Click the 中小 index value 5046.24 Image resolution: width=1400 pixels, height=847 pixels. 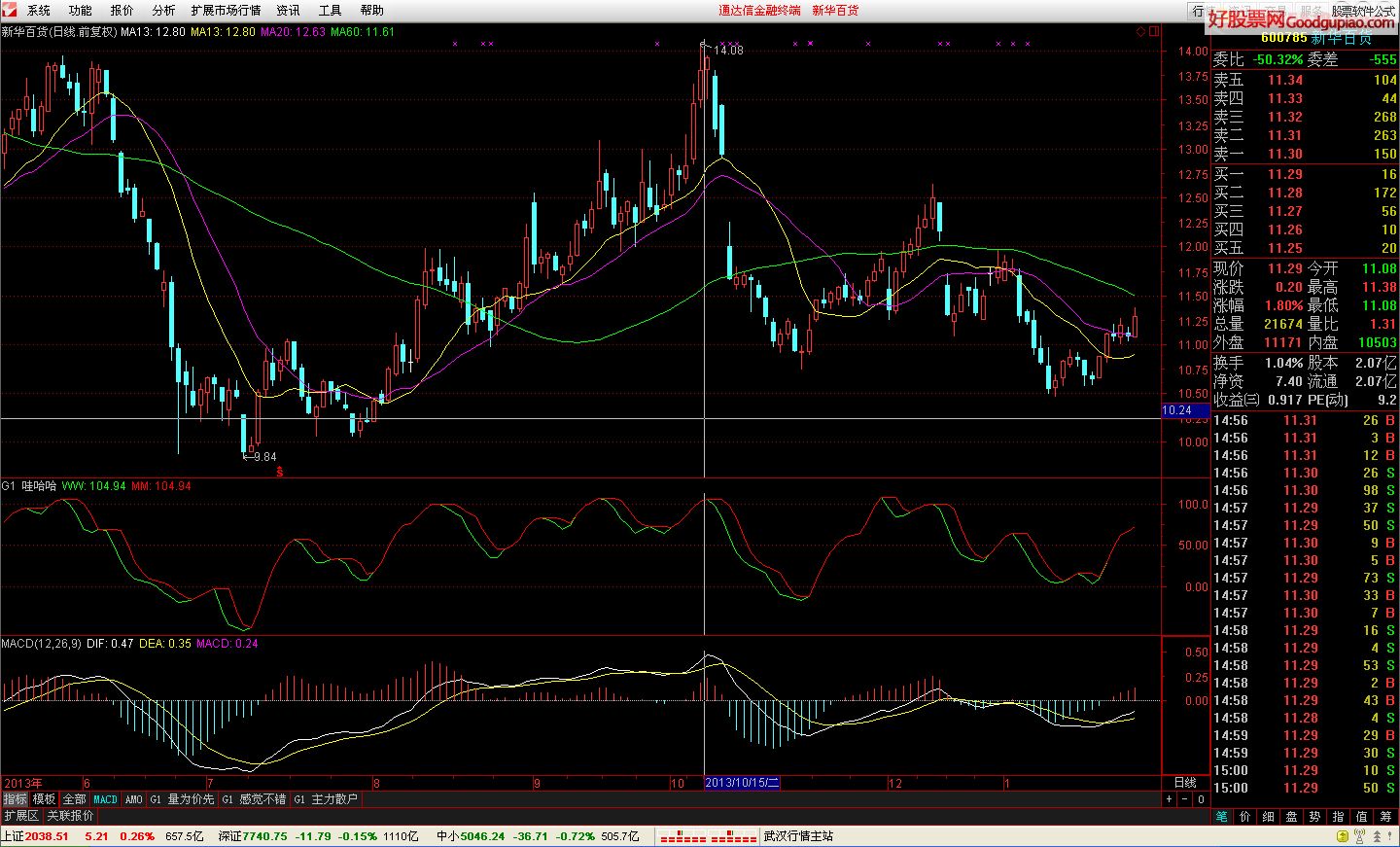[482, 836]
